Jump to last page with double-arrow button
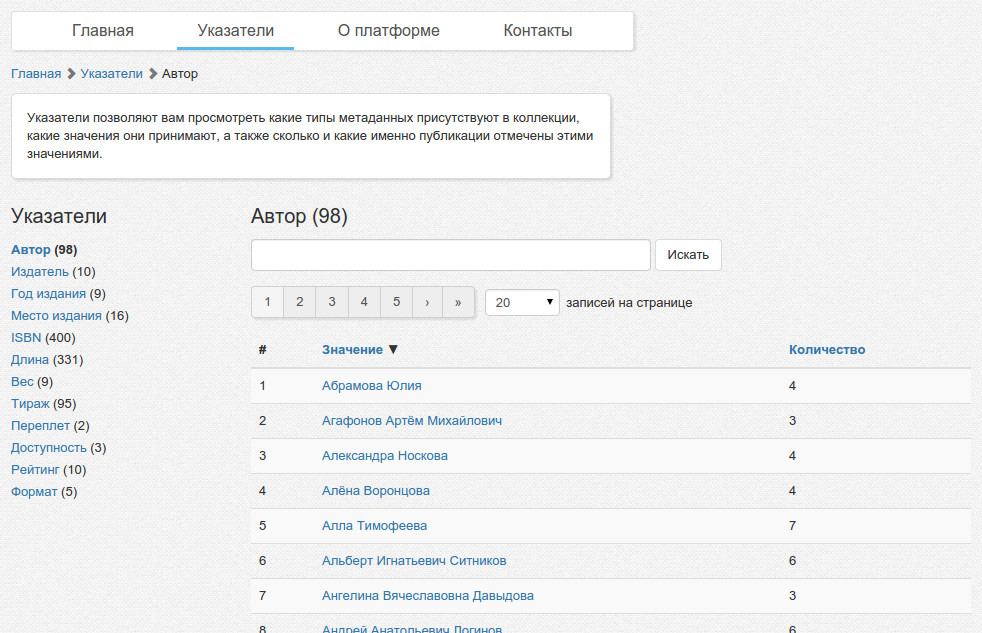Screen dimensions: 982x633 (x=458, y=302)
